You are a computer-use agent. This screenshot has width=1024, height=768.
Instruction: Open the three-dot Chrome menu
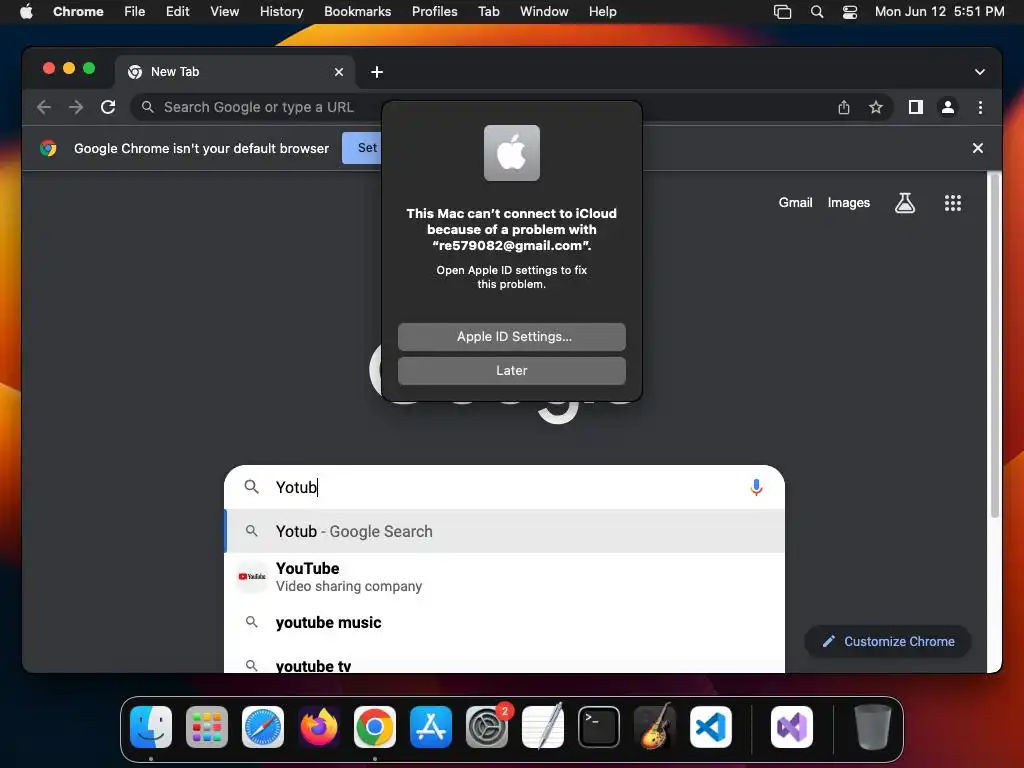click(x=980, y=107)
